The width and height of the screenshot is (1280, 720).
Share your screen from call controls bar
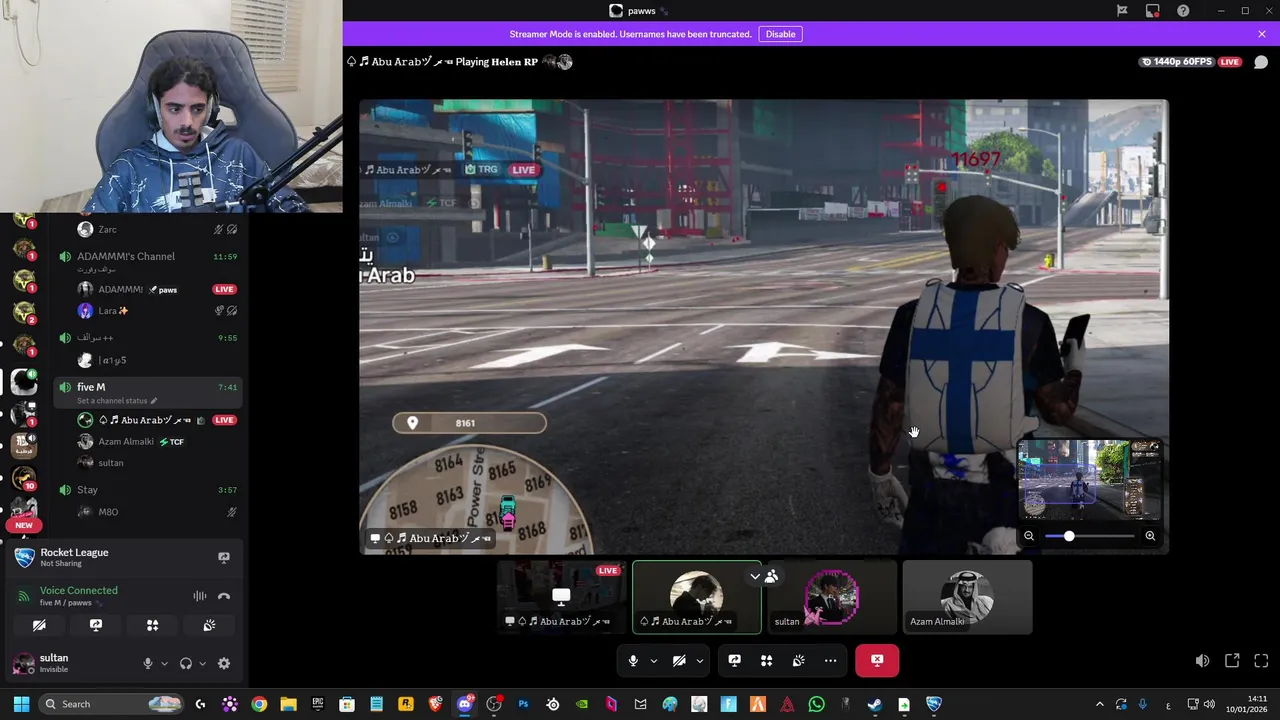point(734,661)
